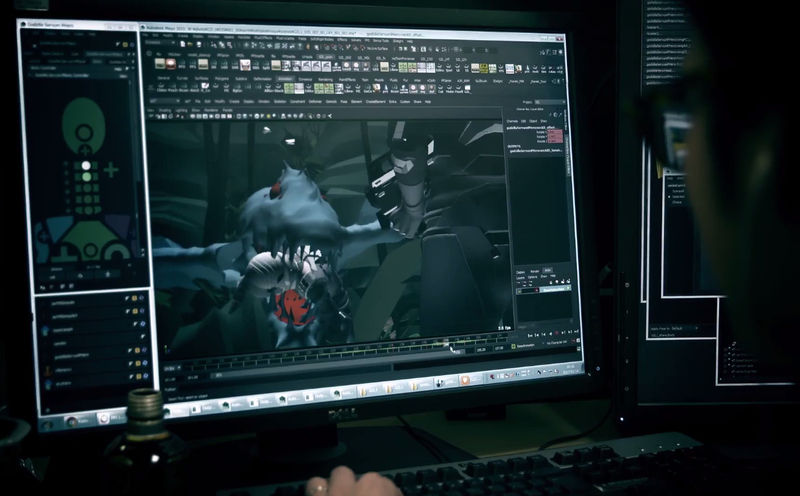Click the No Live Surface field
Viewport: 800px width, 496px height.
(x=377, y=48)
